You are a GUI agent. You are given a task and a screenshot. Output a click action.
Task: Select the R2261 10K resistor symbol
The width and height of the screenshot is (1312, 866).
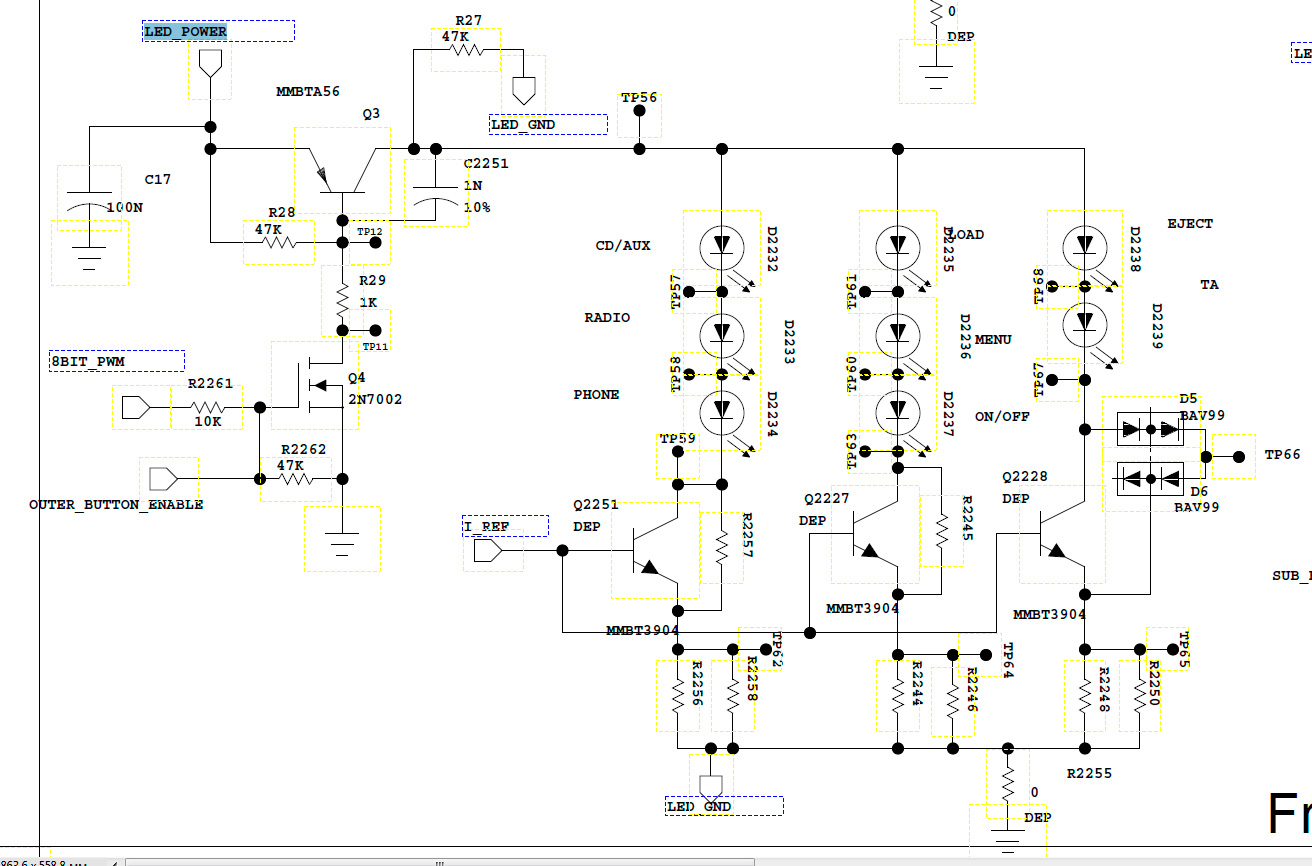click(206, 407)
